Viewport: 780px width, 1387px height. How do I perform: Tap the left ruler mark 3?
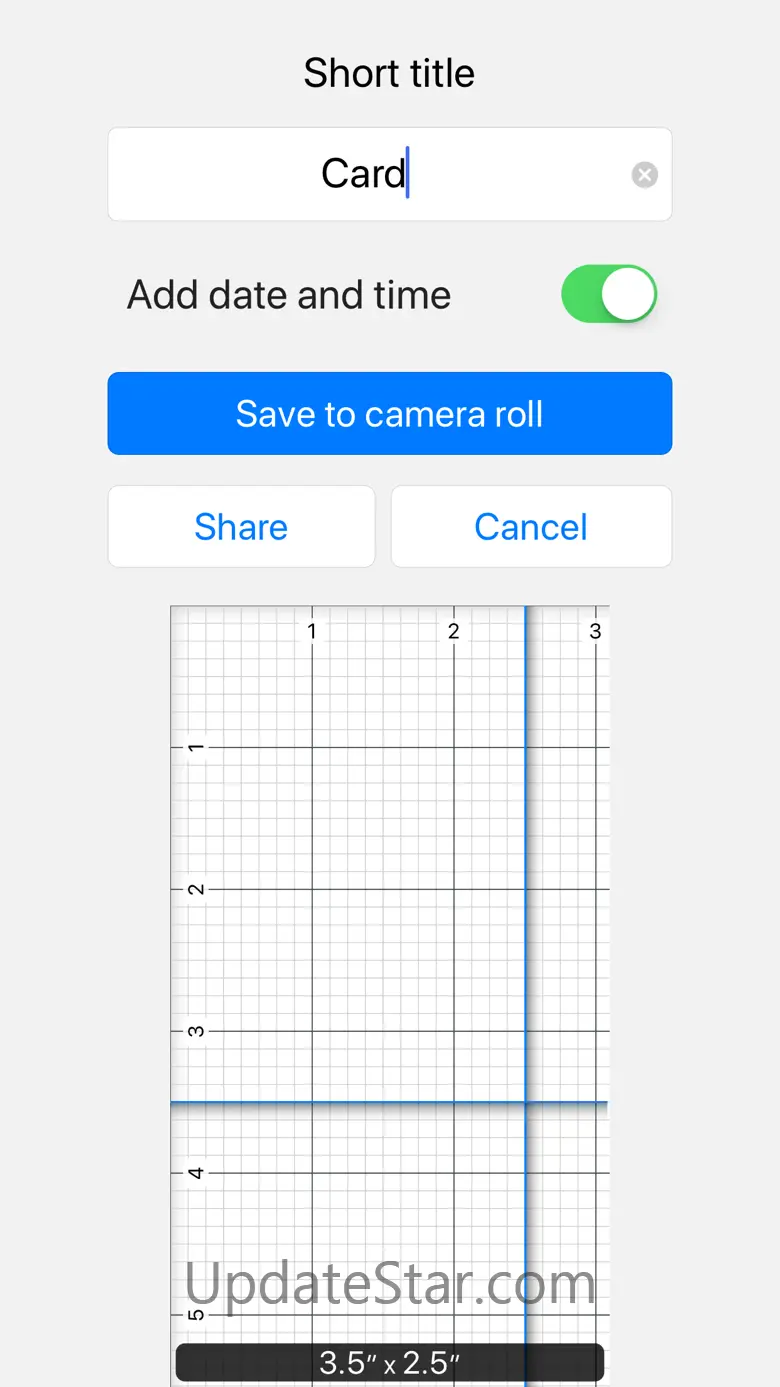coord(197,1031)
